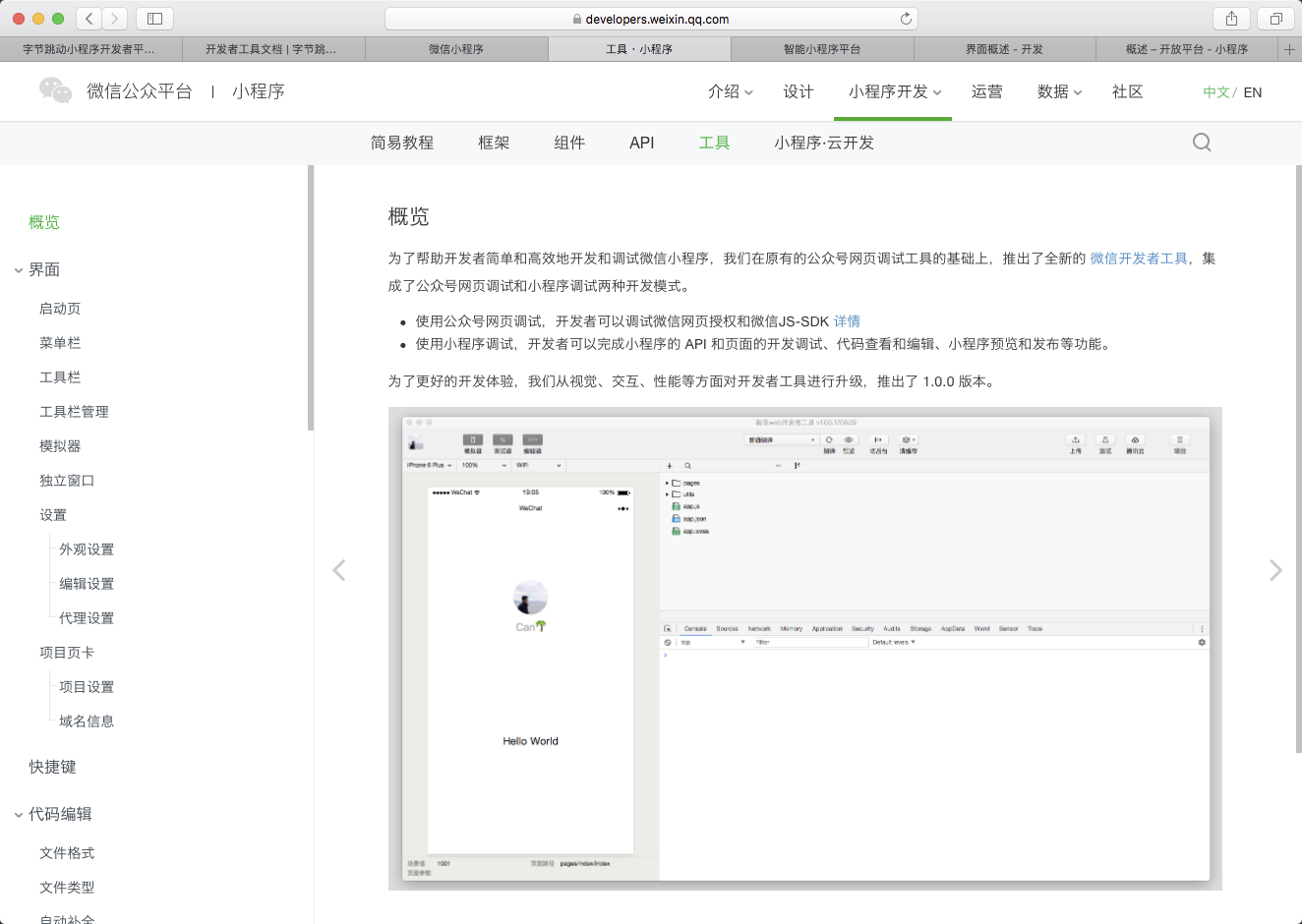Click the sidebar scrollbar handle
The image size is (1302, 924).
(311, 298)
